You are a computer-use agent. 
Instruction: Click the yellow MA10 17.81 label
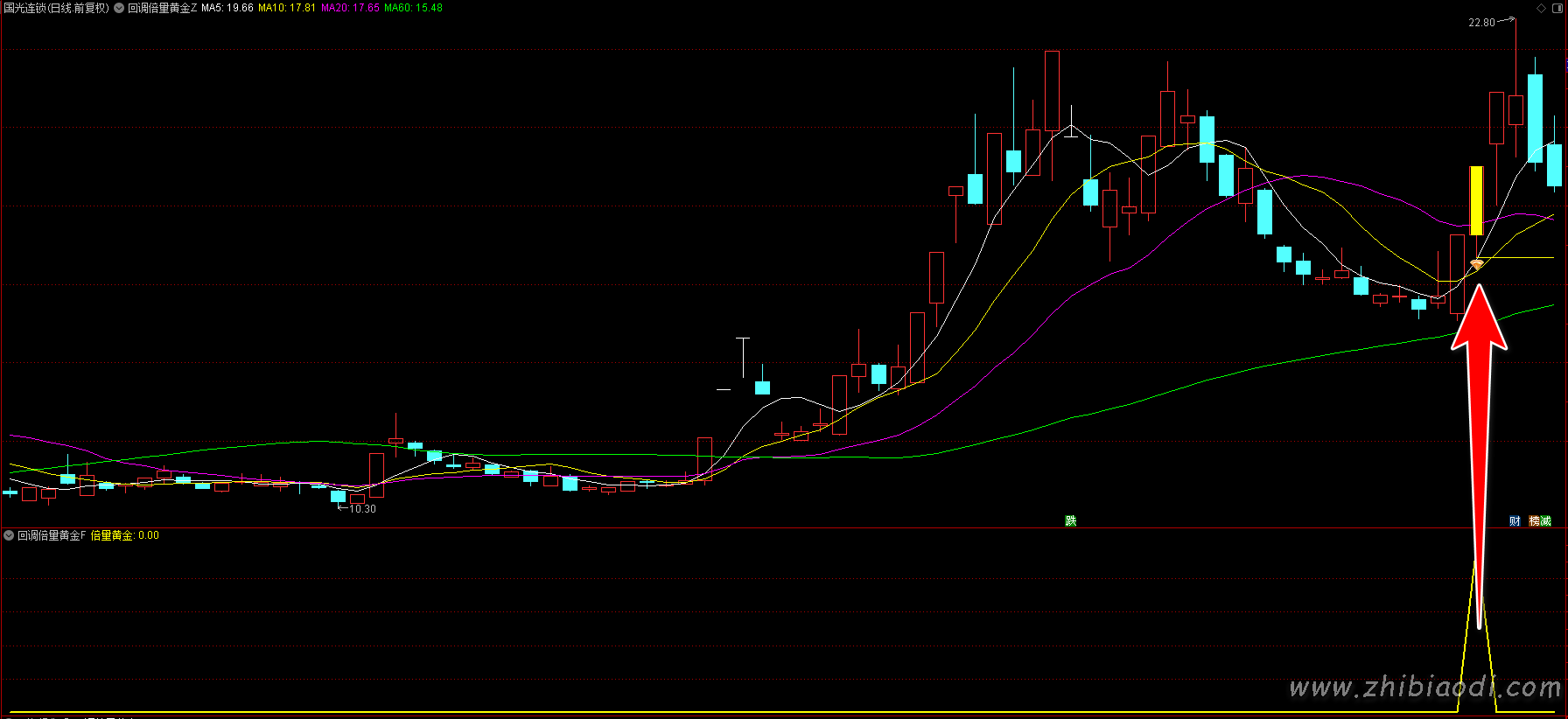(287, 8)
